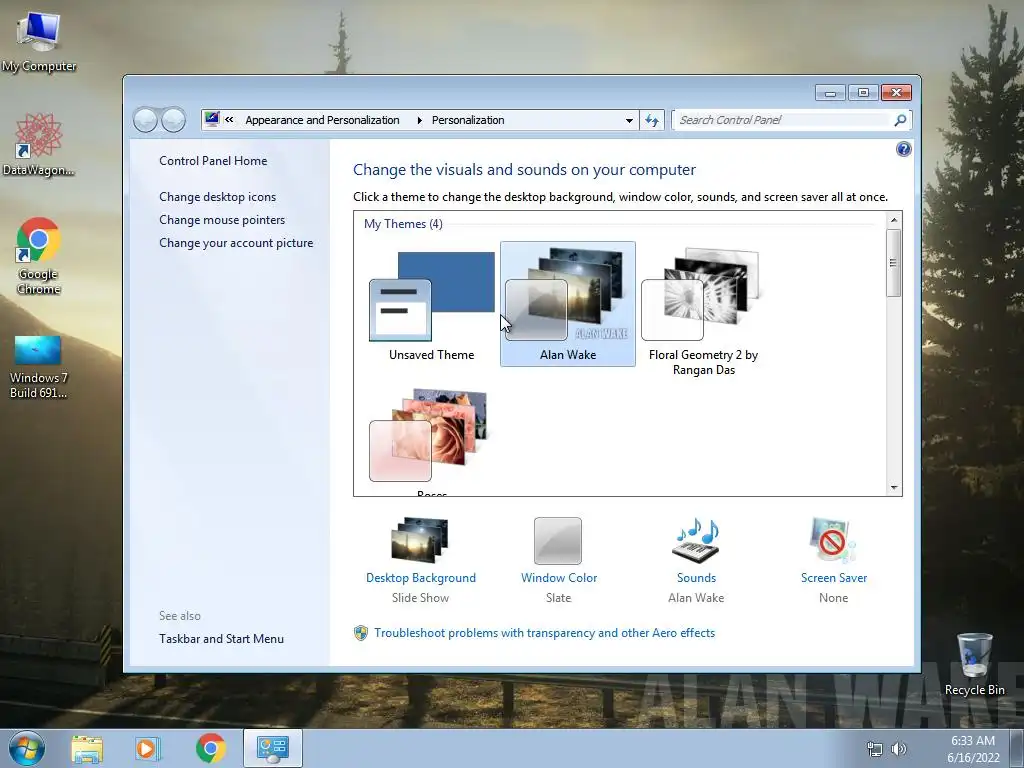This screenshot has height=768, width=1024.
Task: Open the Sounds keyboard icon
Action: (696, 540)
